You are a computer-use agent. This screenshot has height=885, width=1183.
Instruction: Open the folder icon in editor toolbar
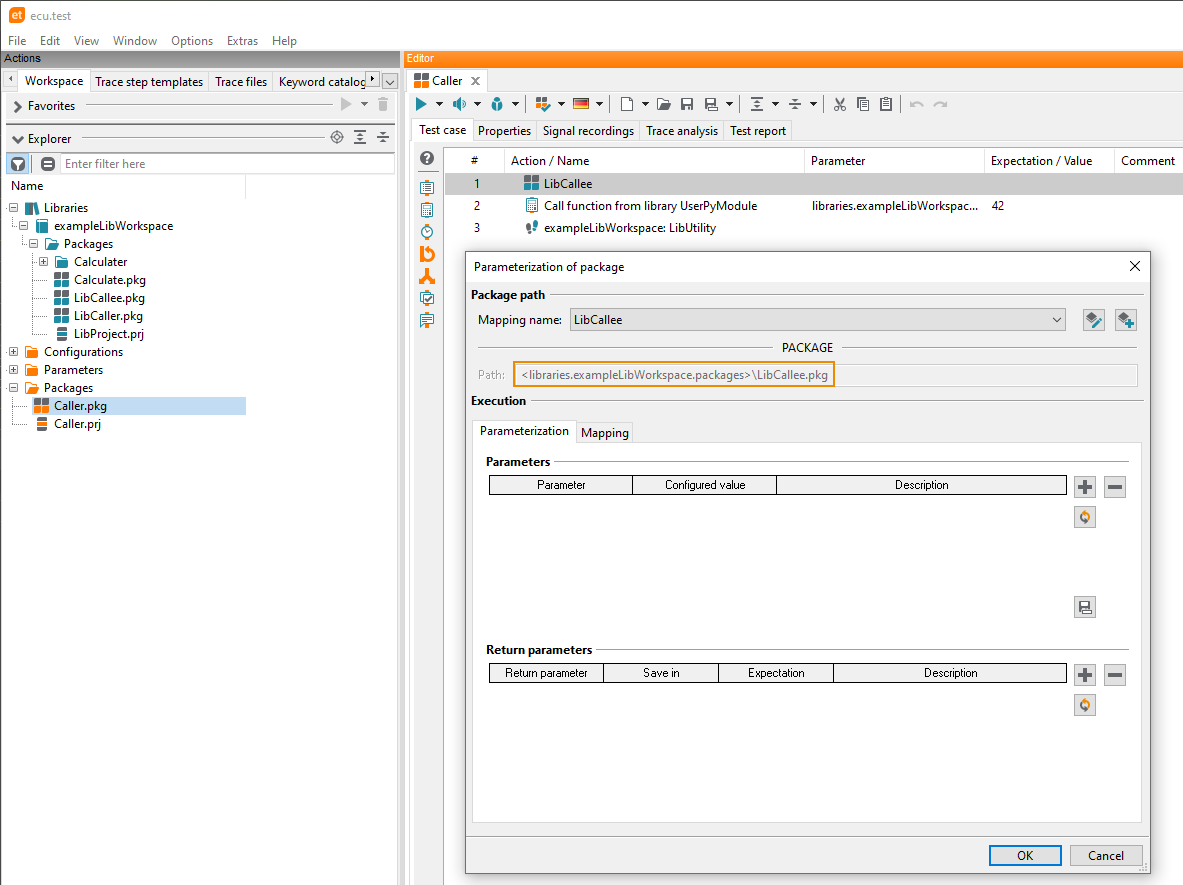[664, 104]
